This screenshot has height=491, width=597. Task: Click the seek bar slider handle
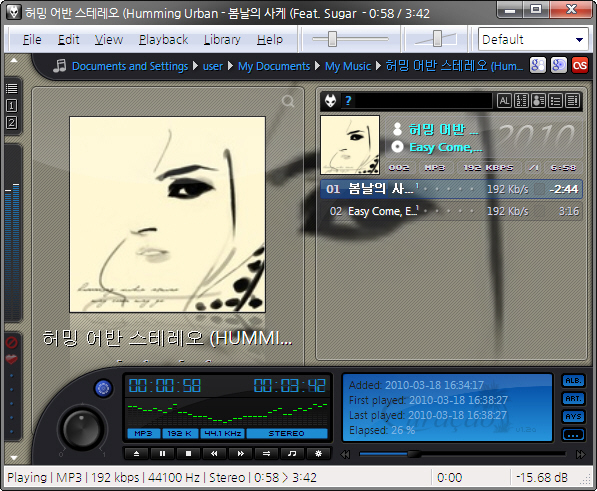[x=414, y=454]
